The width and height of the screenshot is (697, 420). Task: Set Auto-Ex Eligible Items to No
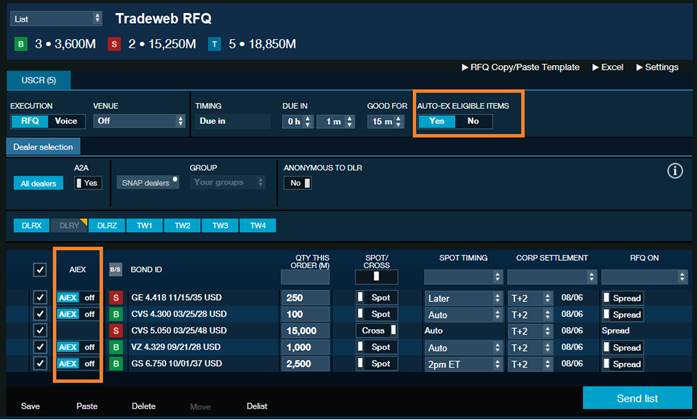point(473,121)
